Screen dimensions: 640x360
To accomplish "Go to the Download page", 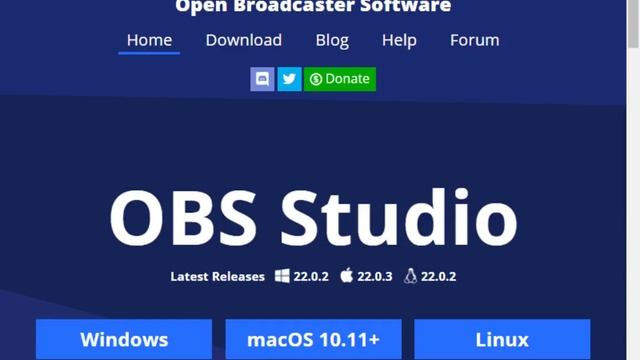I will [244, 40].
